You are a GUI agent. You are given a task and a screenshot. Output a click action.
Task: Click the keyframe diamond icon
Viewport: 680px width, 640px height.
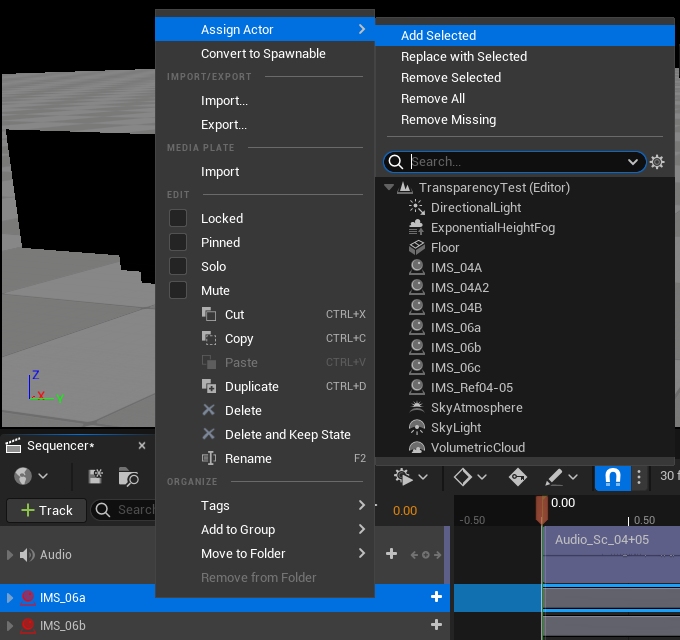(463, 477)
